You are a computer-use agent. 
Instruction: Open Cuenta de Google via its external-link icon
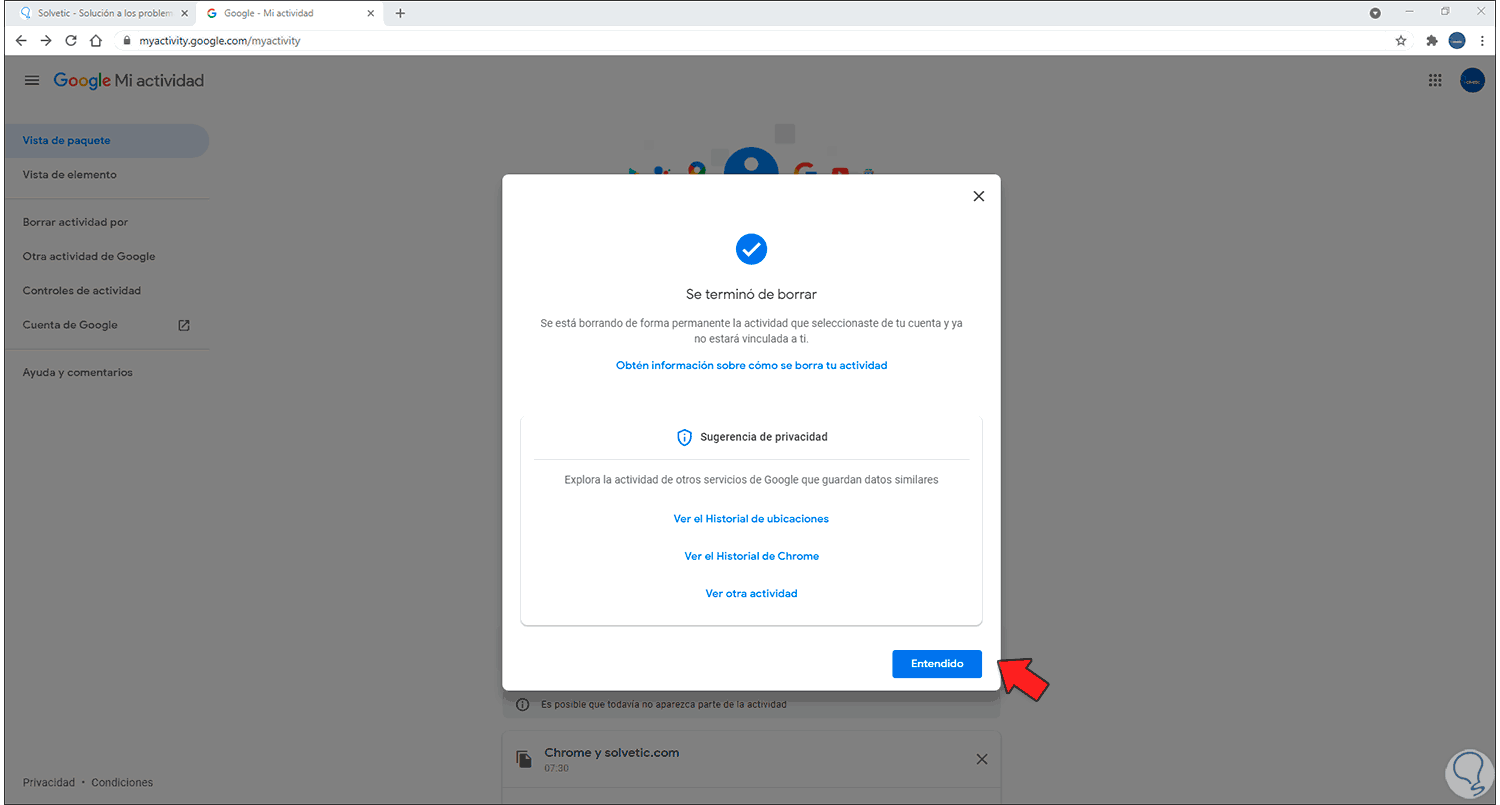[183, 325]
